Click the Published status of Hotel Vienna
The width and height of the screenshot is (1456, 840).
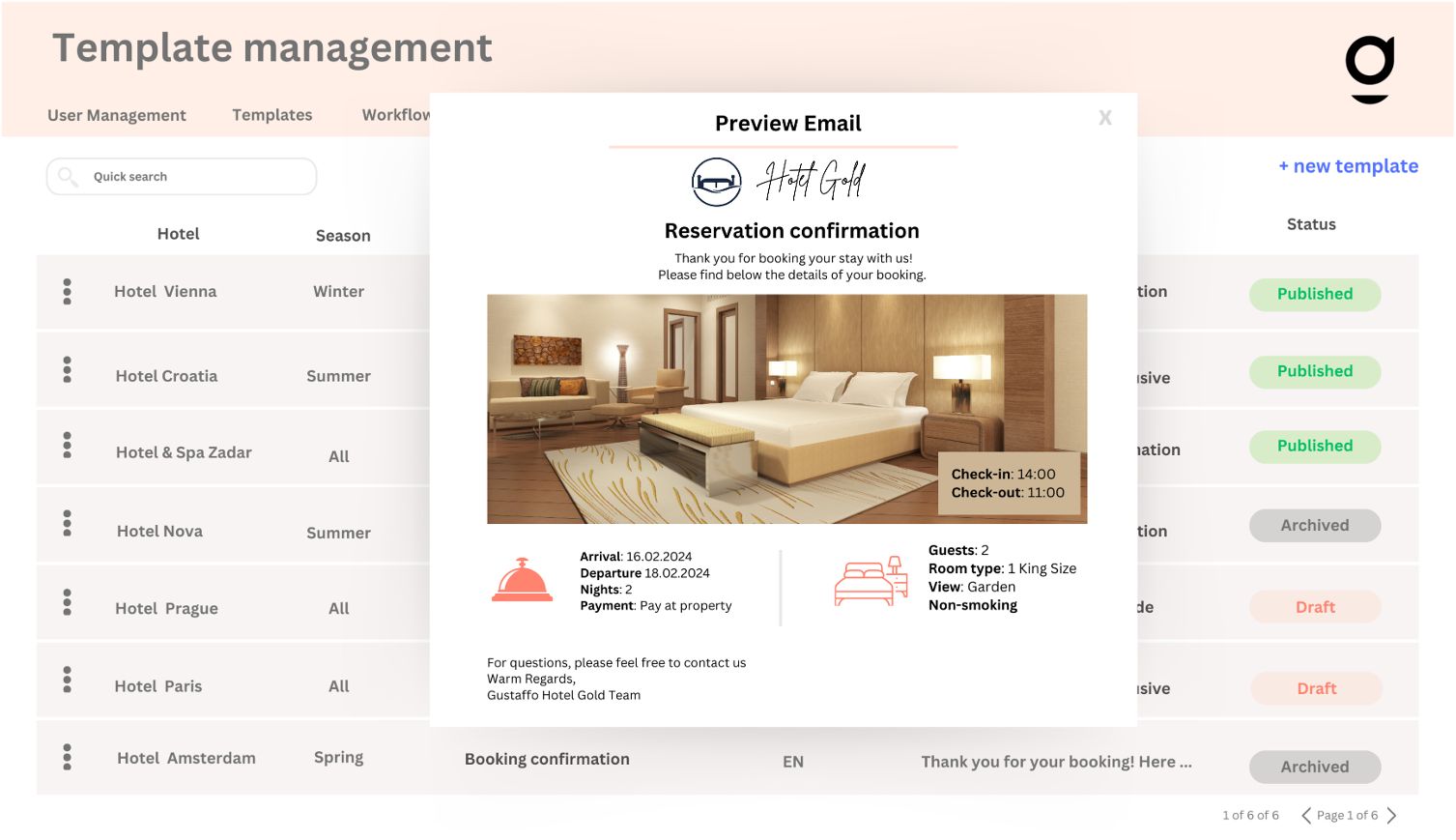coord(1315,294)
